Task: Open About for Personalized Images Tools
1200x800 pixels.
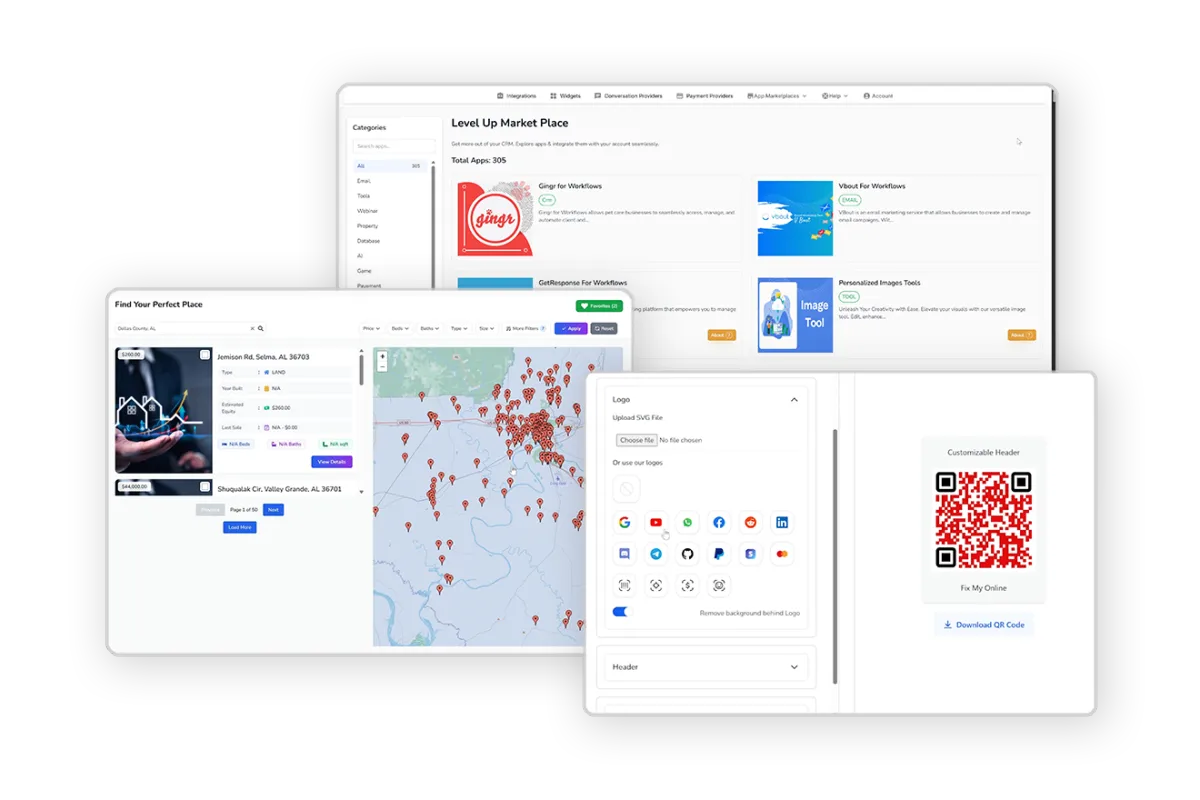Action: (x=1021, y=335)
